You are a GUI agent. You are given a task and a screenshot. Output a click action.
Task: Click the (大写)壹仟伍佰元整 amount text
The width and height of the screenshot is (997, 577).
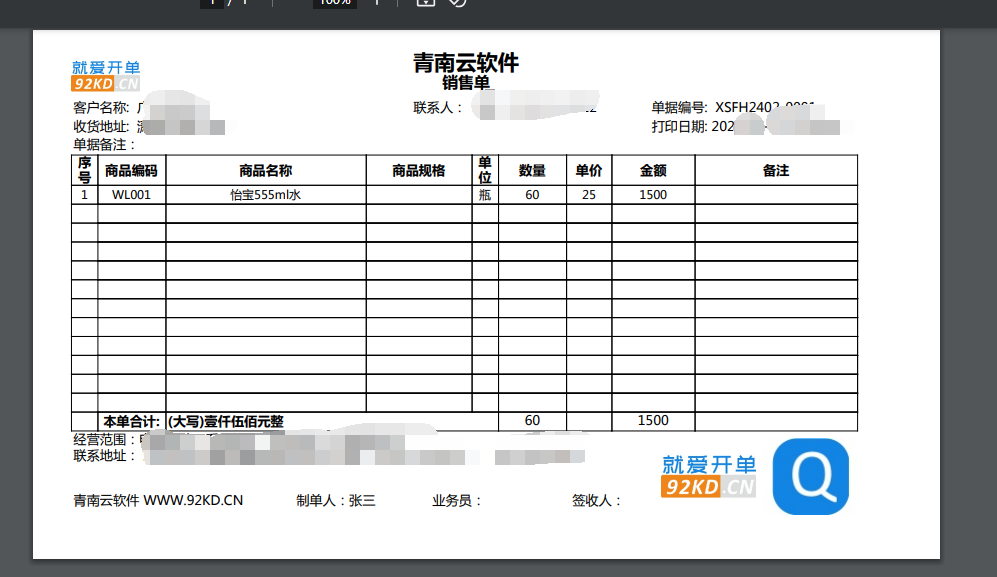(226, 421)
